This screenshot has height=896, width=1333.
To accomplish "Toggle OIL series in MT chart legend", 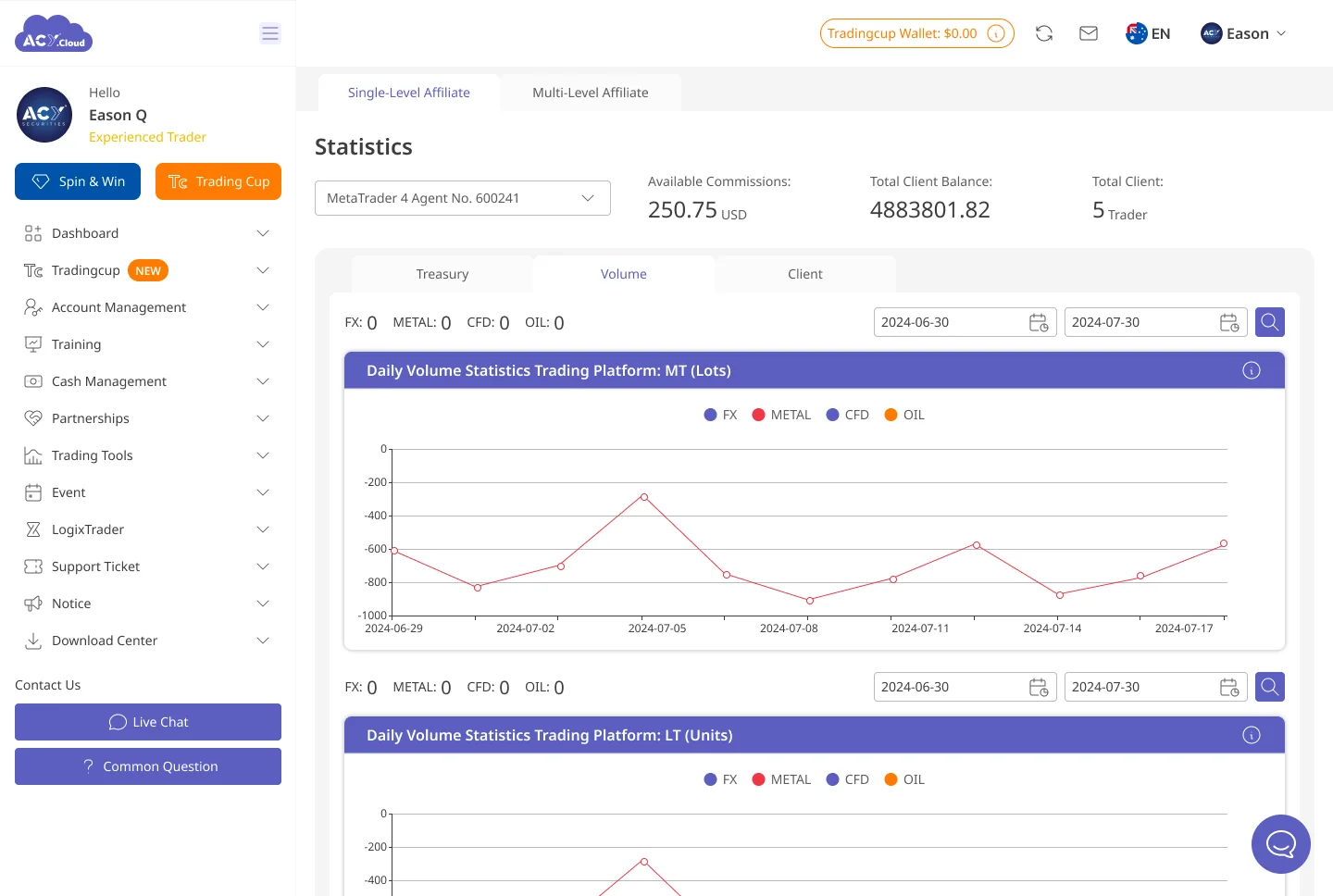I will tap(904, 415).
